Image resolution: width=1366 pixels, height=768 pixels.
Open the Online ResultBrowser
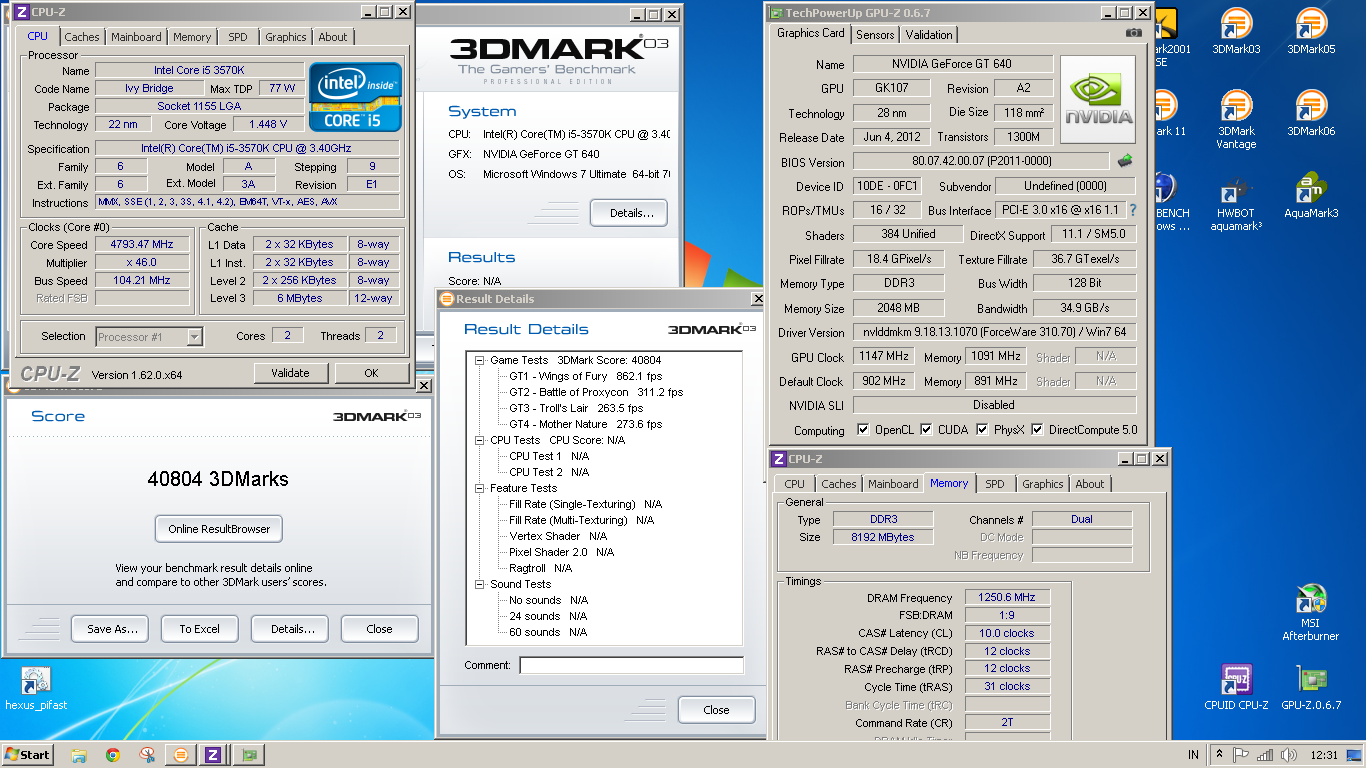coord(219,529)
